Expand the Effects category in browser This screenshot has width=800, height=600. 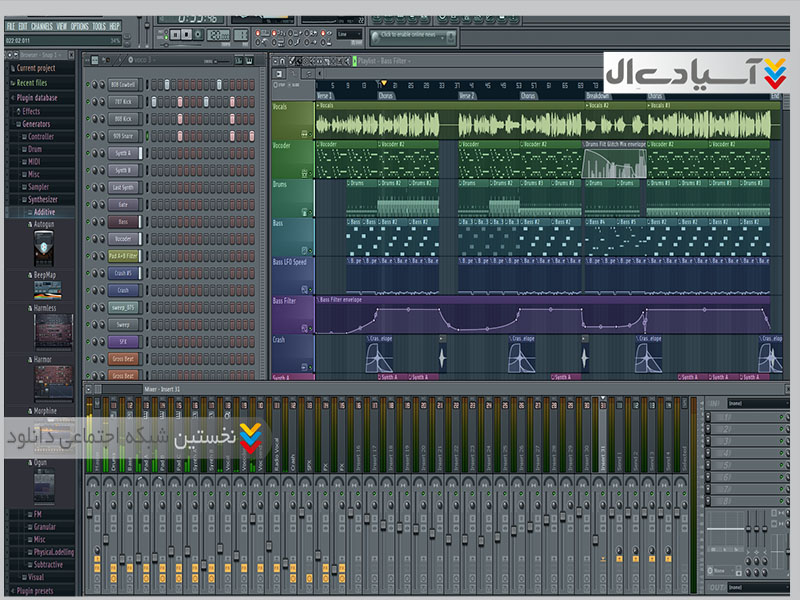coord(31,111)
